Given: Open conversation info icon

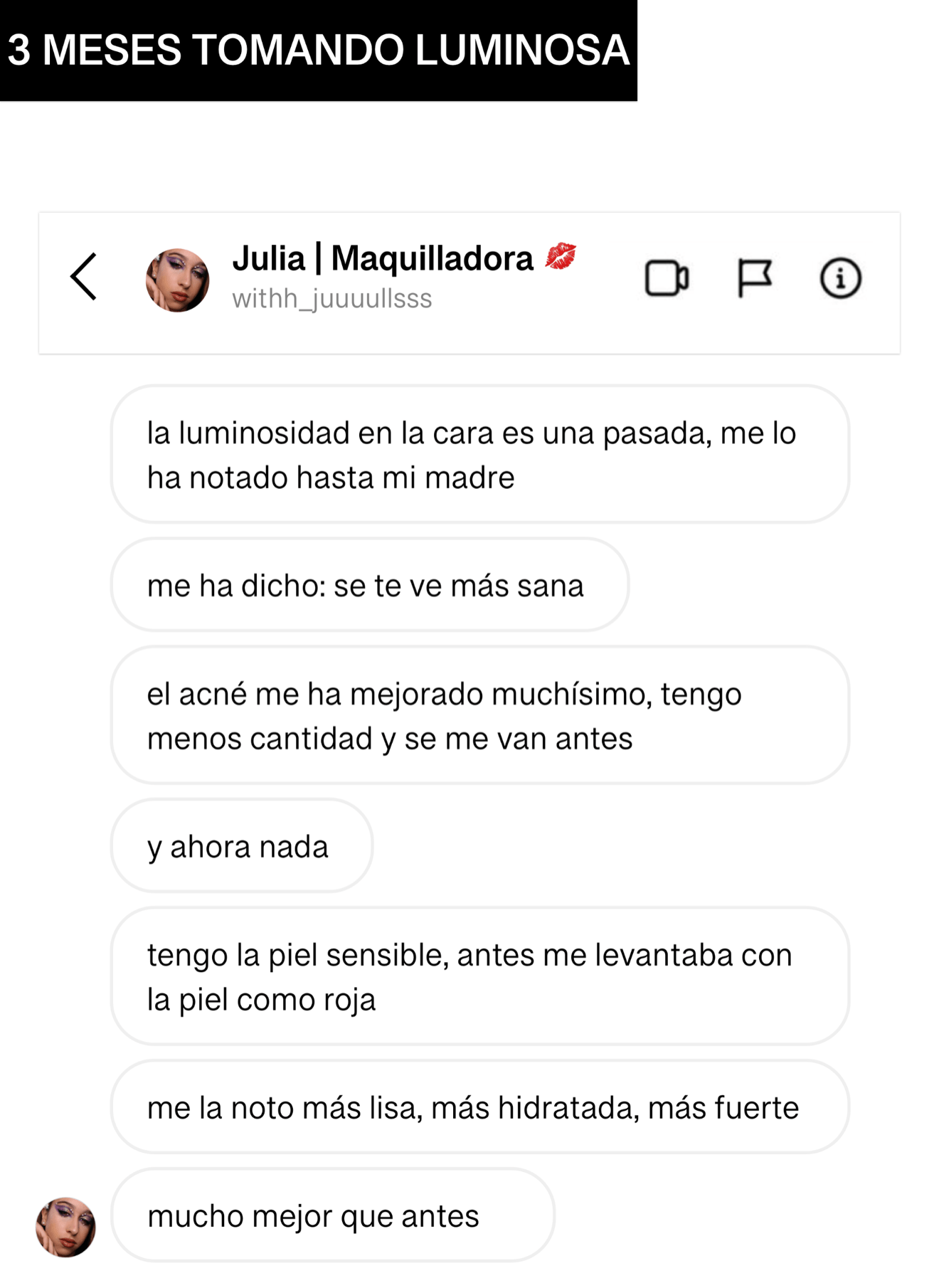Looking at the screenshot, I should tap(840, 278).
